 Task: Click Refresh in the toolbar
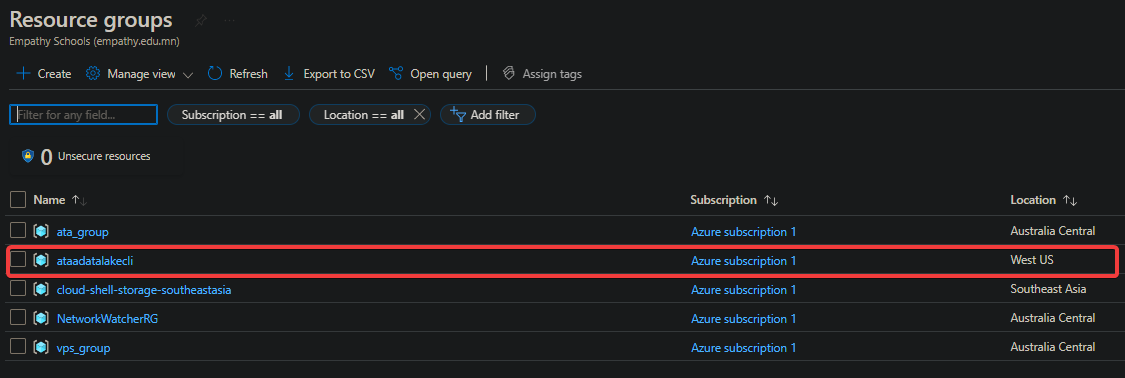point(237,73)
